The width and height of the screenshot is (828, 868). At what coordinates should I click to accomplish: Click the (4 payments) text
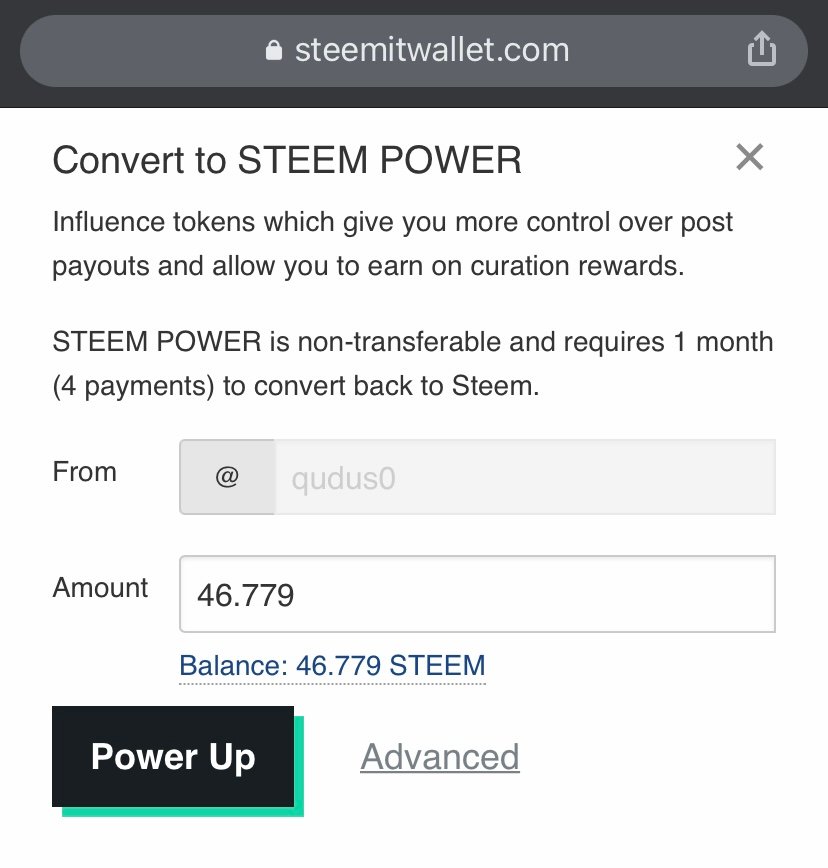tap(133, 387)
